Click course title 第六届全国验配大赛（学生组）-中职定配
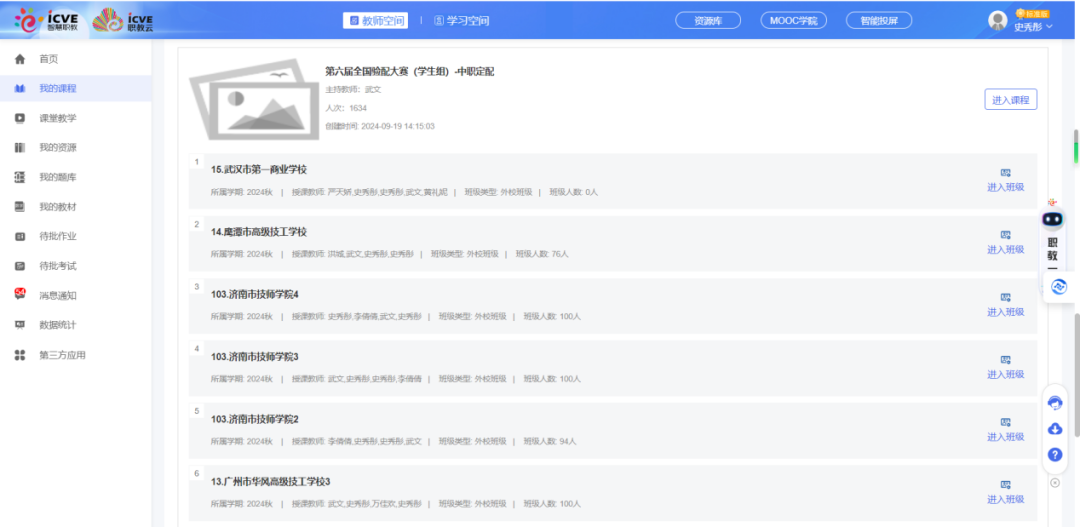Screen dimensions: 1080x527 click(409, 72)
